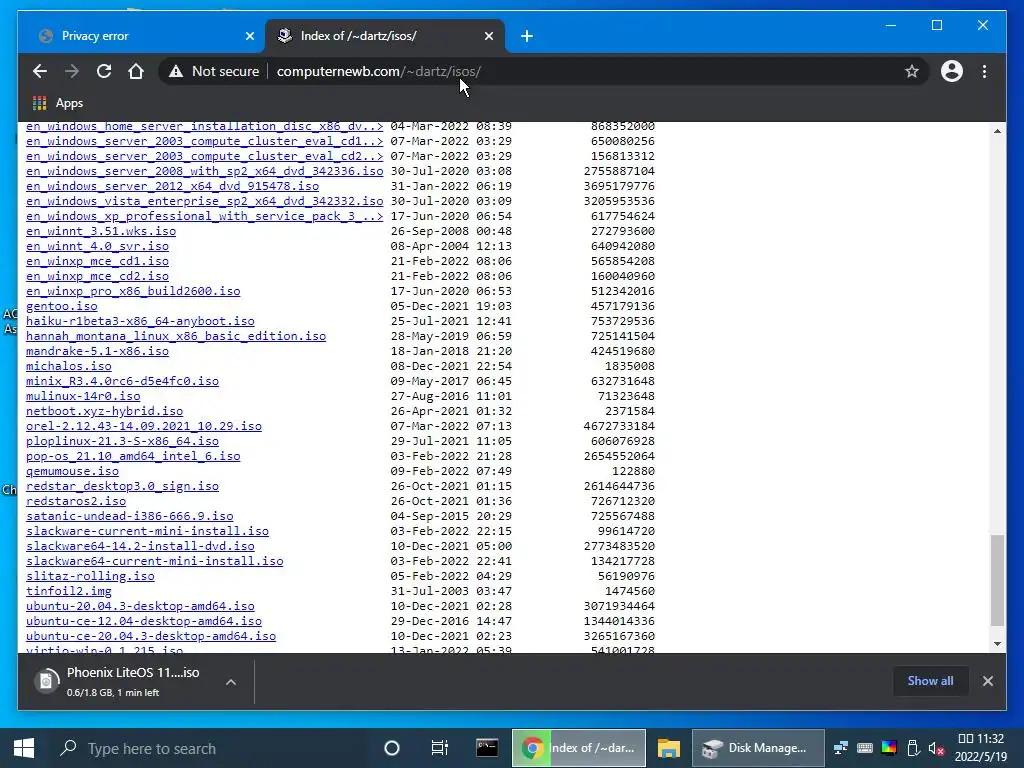Open Task View on the taskbar

click(x=440, y=748)
